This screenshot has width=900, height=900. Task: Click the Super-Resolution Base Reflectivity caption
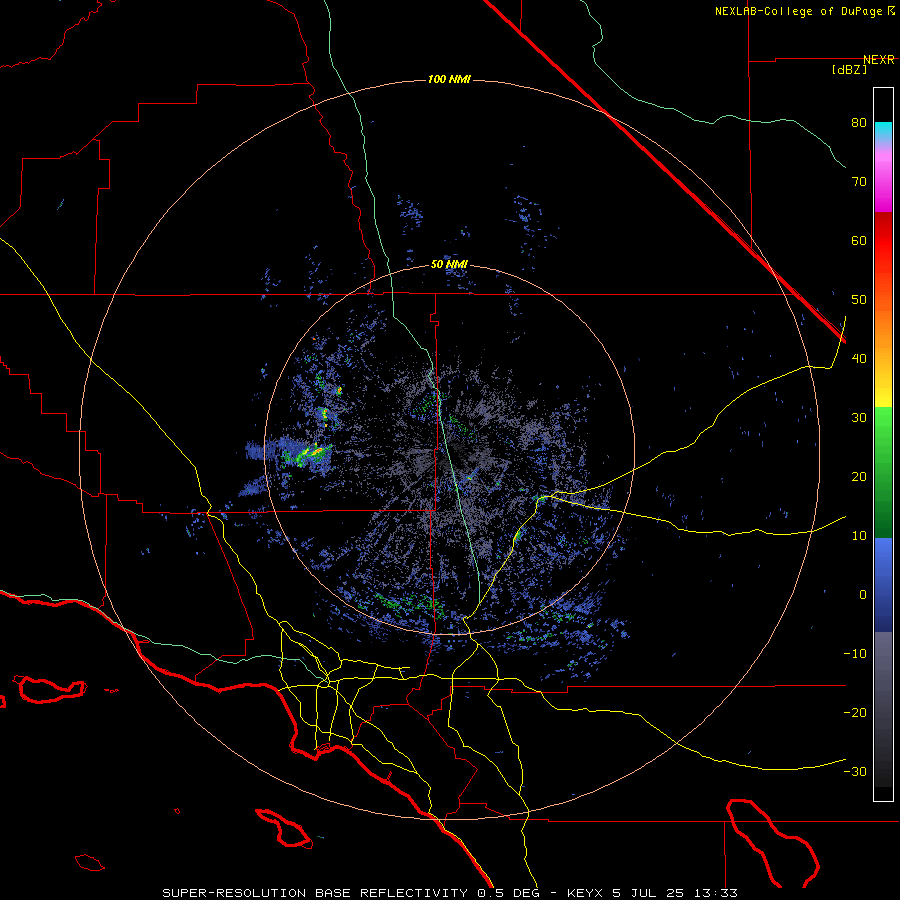coord(450,893)
